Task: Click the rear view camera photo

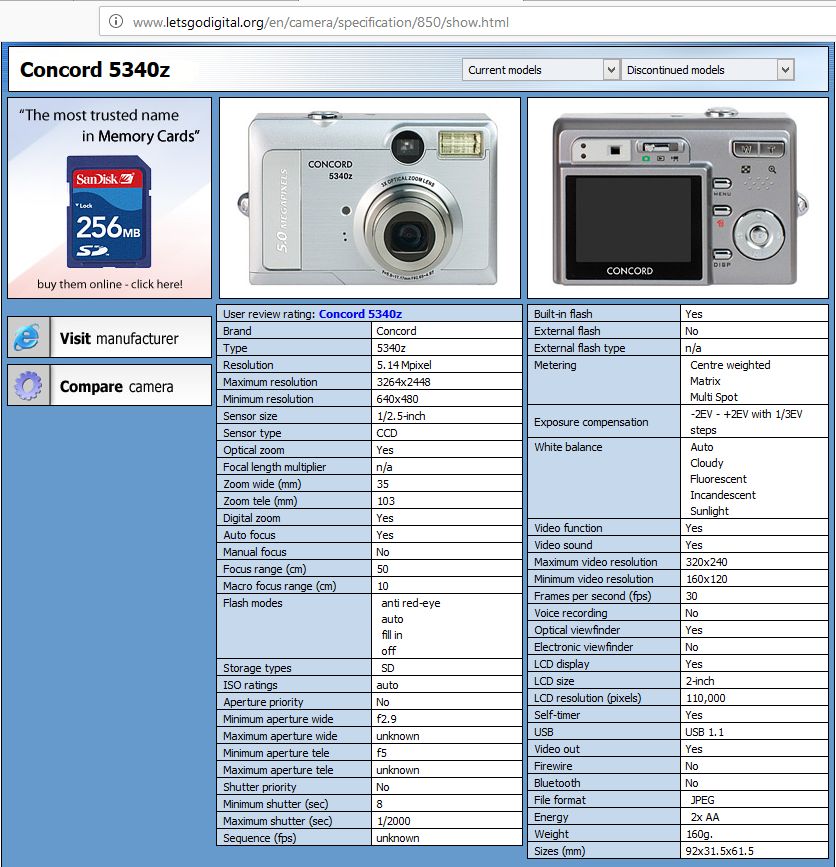Action: [678, 198]
